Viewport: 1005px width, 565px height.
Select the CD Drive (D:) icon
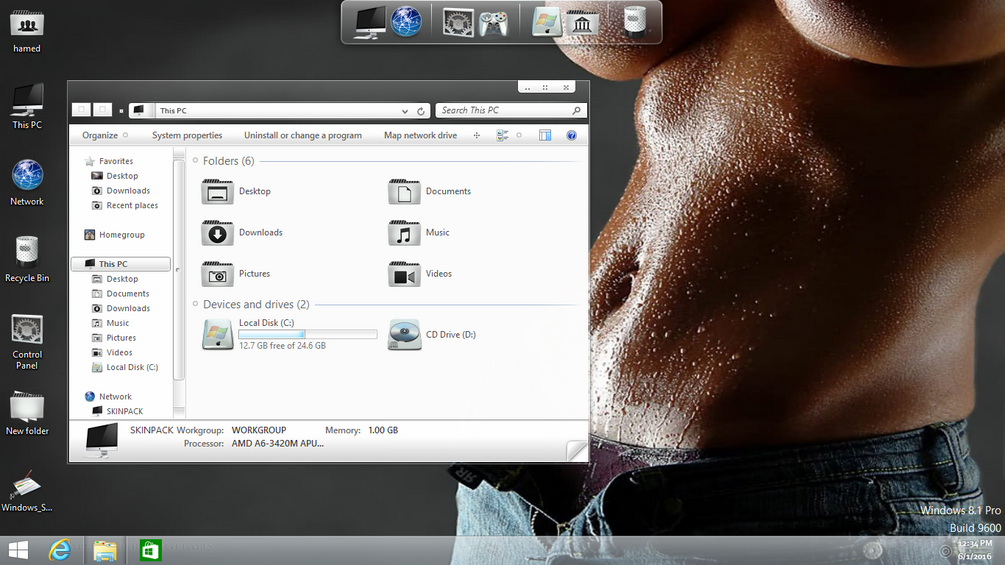point(404,334)
